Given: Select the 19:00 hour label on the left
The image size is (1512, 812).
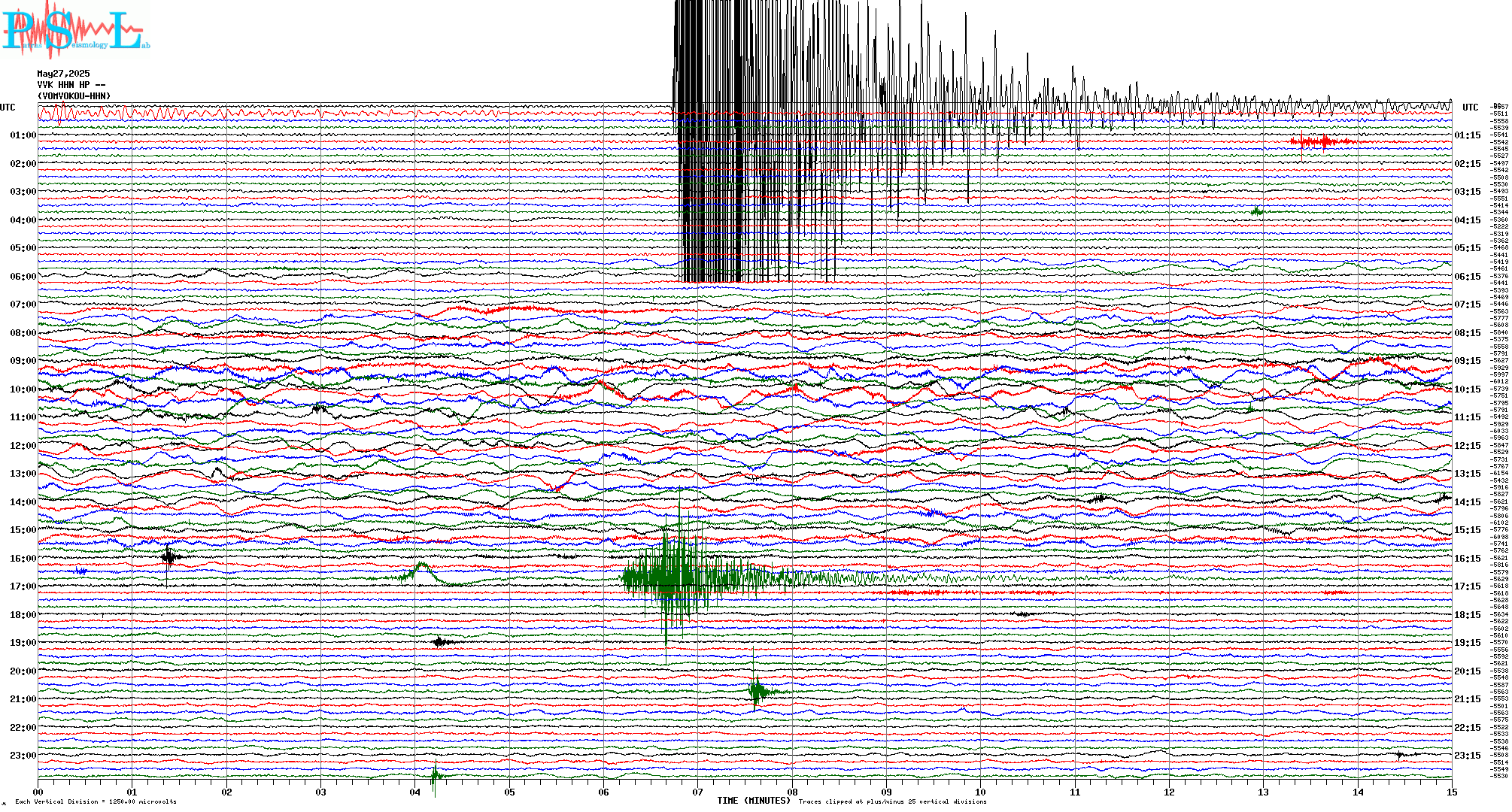Looking at the screenshot, I should pos(23,643).
